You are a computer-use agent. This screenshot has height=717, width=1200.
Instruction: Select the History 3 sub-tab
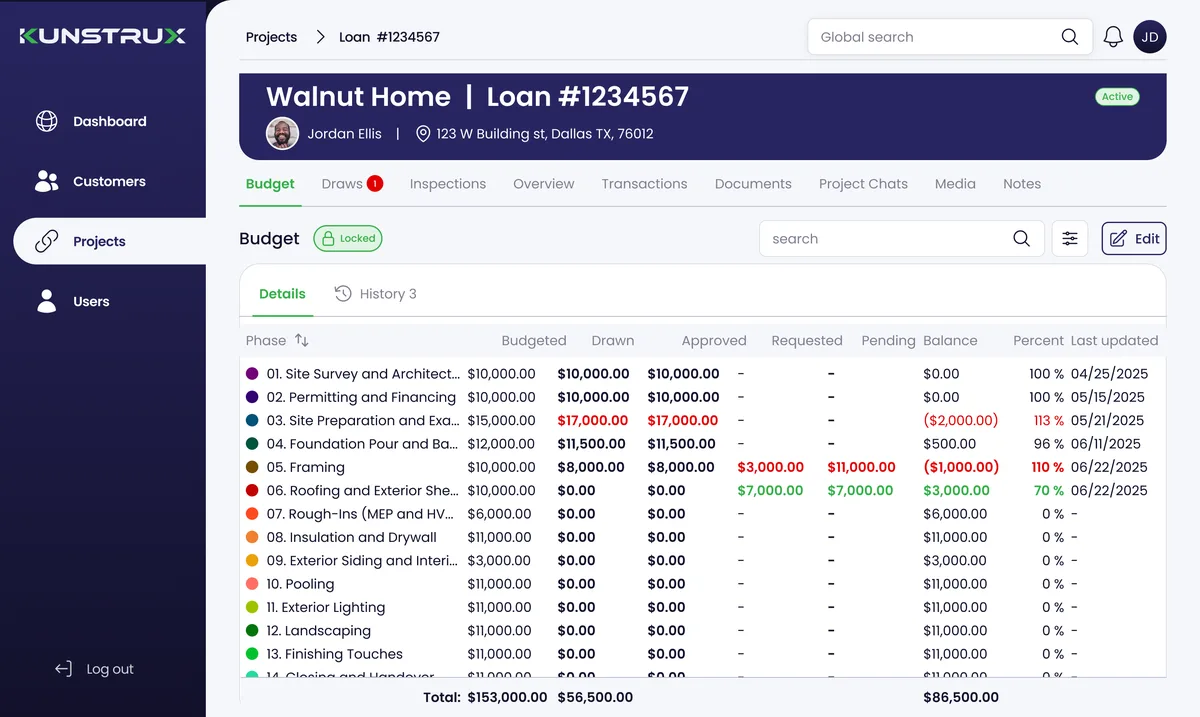pyautogui.click(x=376, y=294)
